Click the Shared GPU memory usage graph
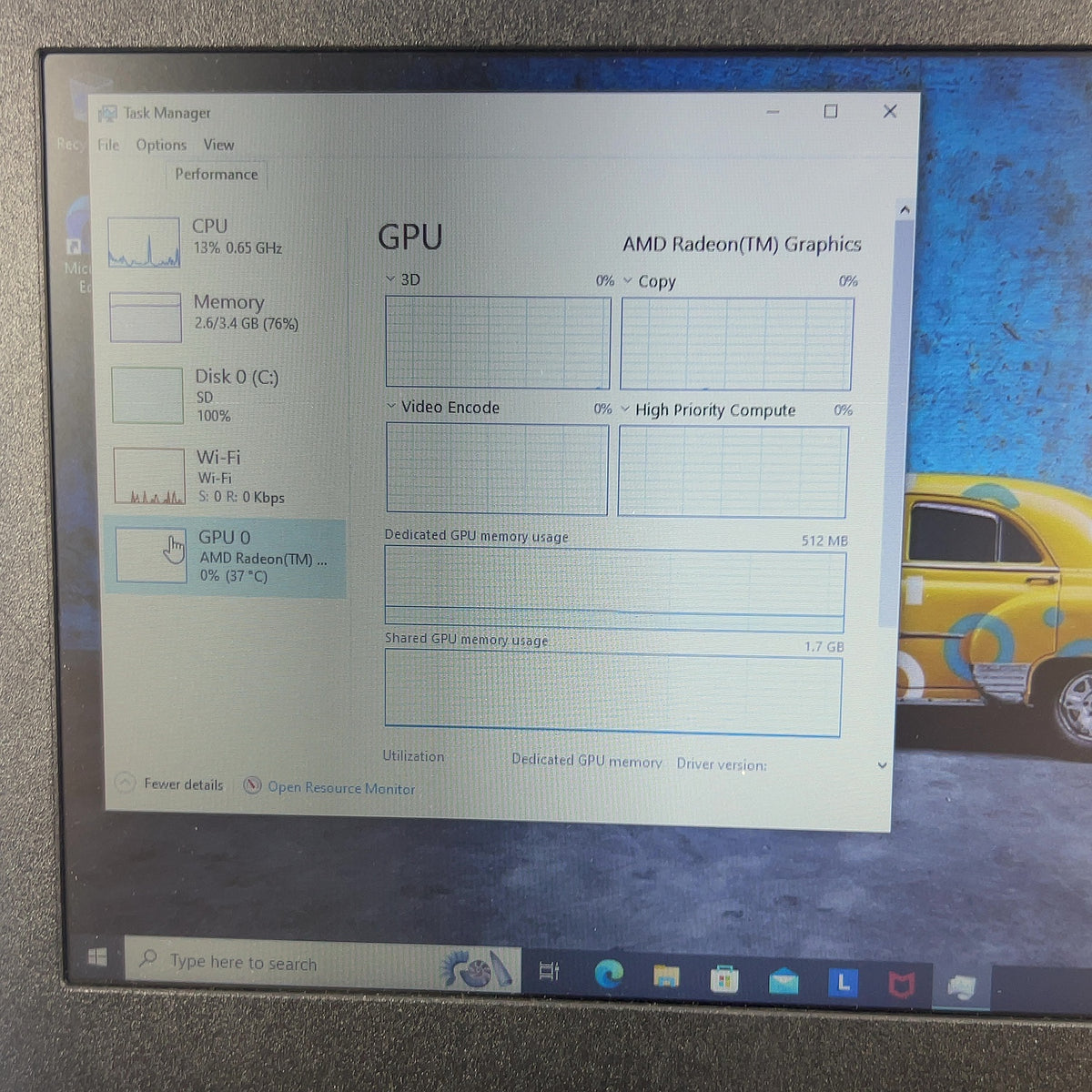Image resolution: width=1092 pixels, height=1092 pixels. (x=613, y=693)
